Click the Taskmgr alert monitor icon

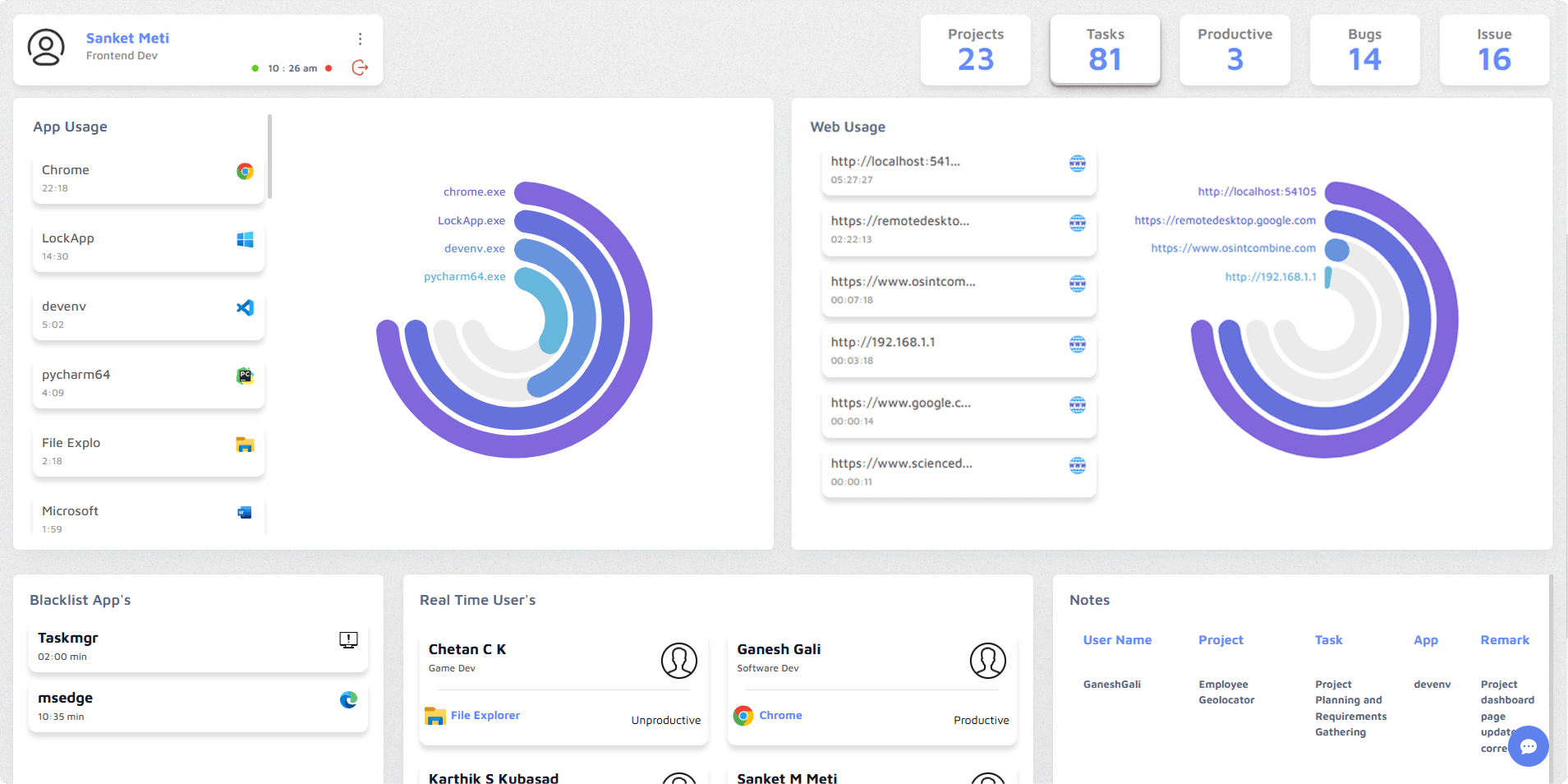click(348, 640)
